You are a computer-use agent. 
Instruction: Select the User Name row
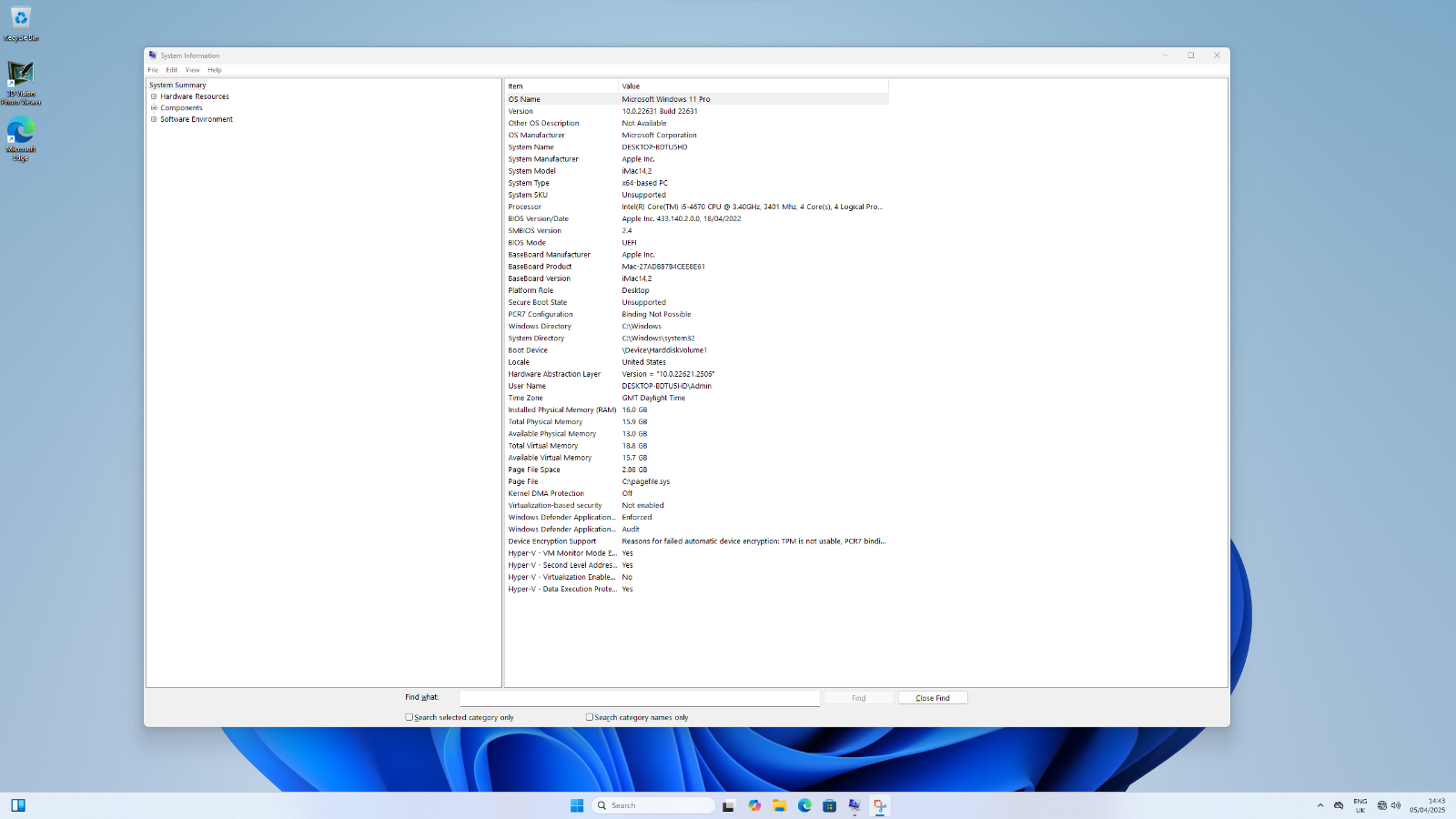(x=697, y=386)
